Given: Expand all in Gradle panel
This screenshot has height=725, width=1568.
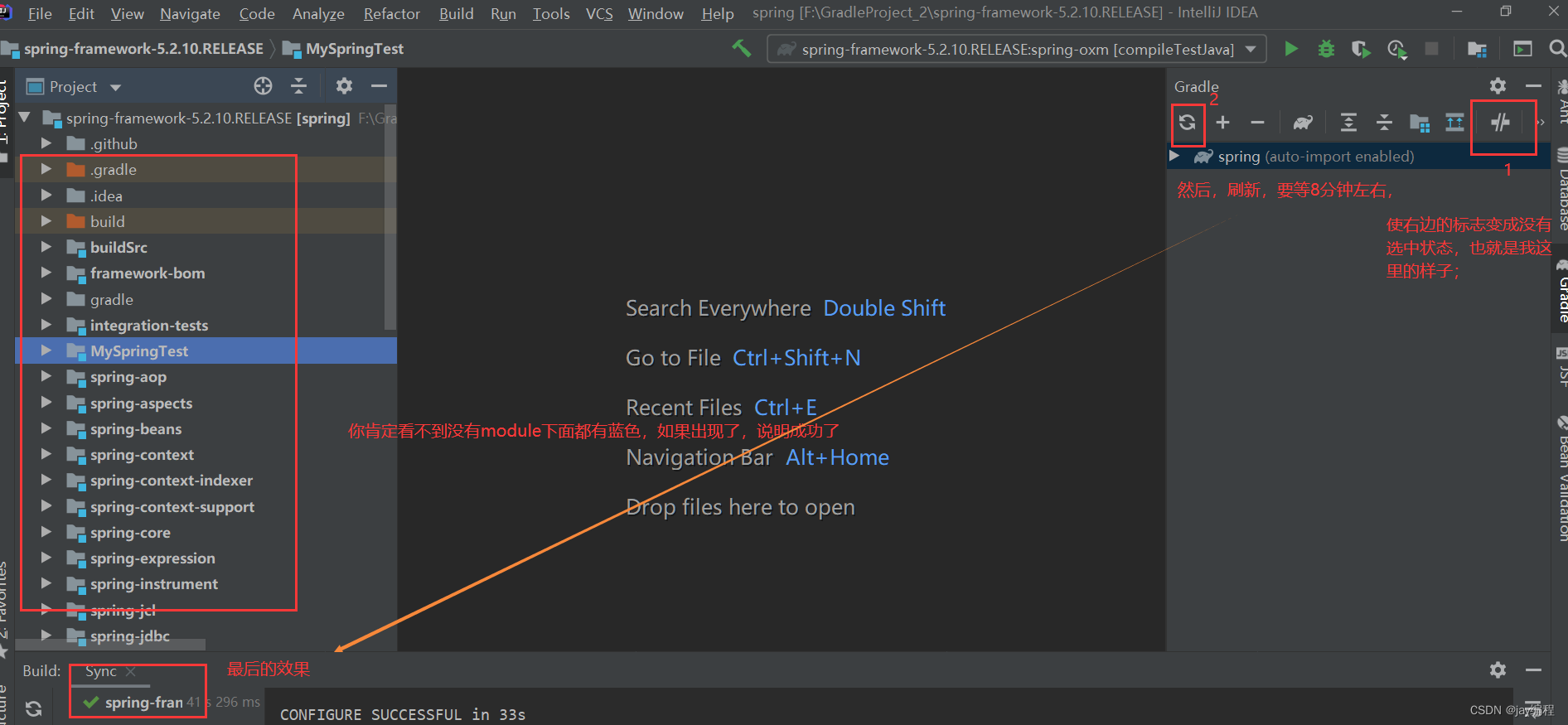Looking at the screenshot, I should 1348,123.
